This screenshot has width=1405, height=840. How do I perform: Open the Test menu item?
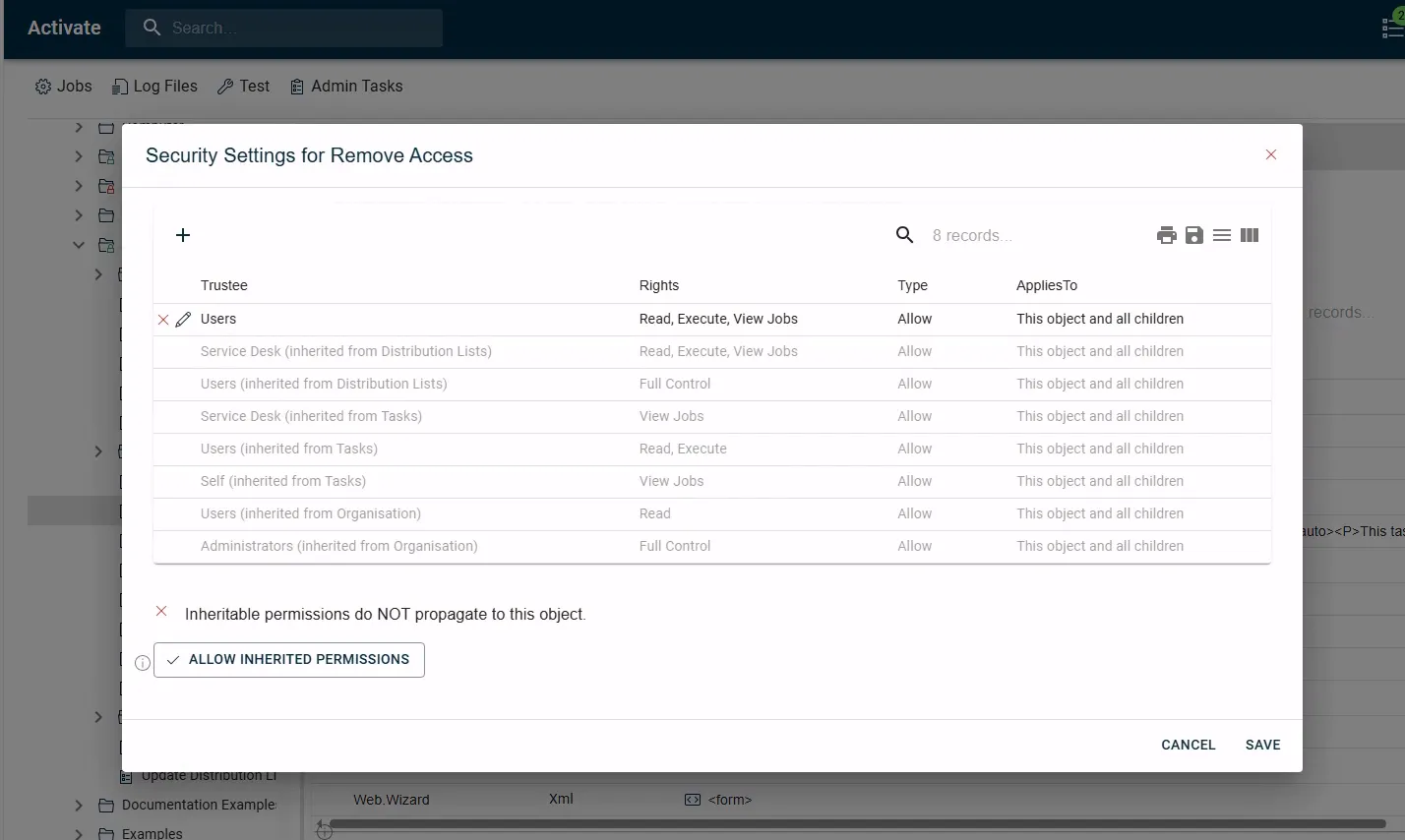point(243,87)
